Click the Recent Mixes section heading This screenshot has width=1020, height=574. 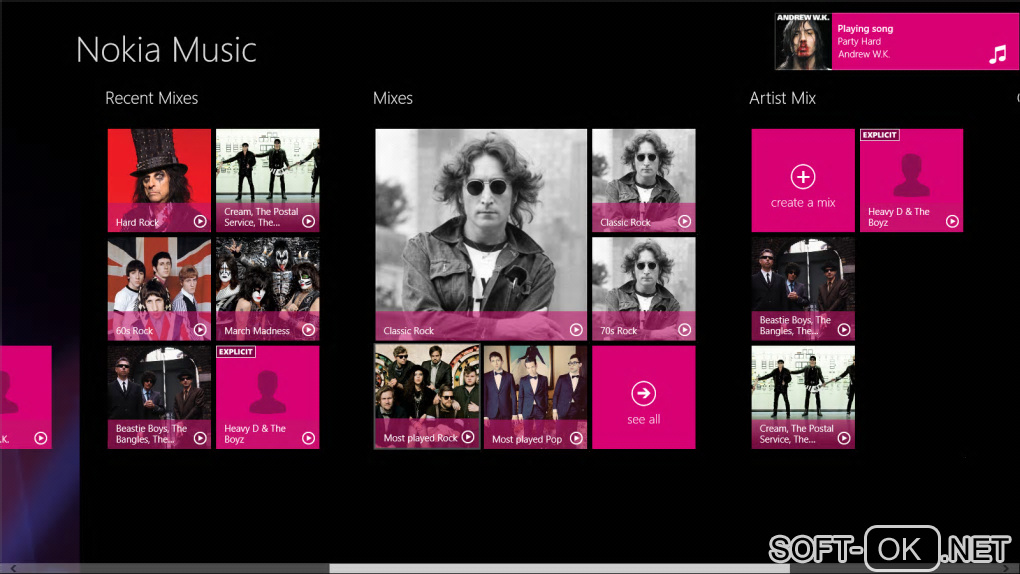[x=152, y=98]
